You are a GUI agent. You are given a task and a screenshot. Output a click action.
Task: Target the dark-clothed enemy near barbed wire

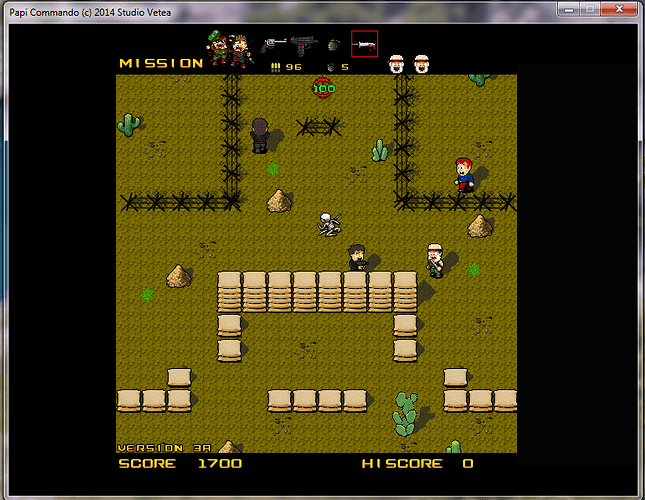[260, 135]
